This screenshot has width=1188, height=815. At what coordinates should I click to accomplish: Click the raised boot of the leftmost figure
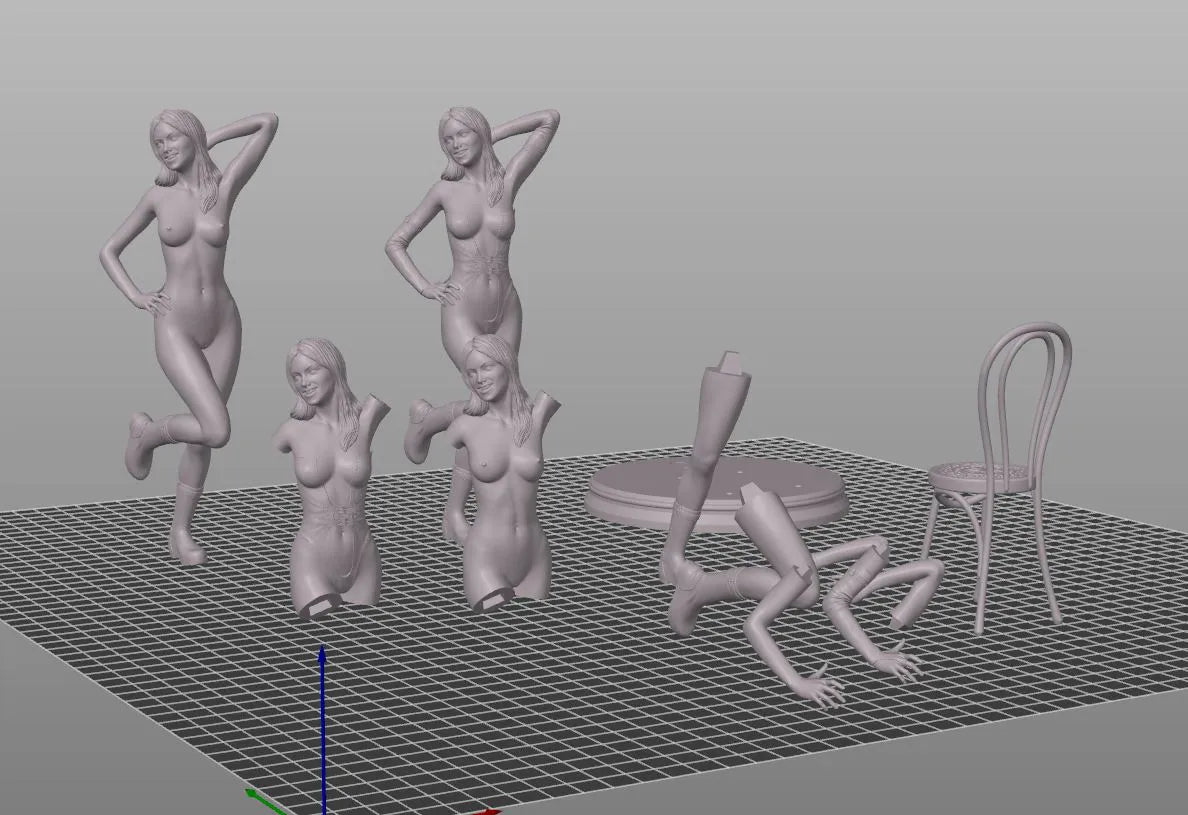(x=140, y=445)
